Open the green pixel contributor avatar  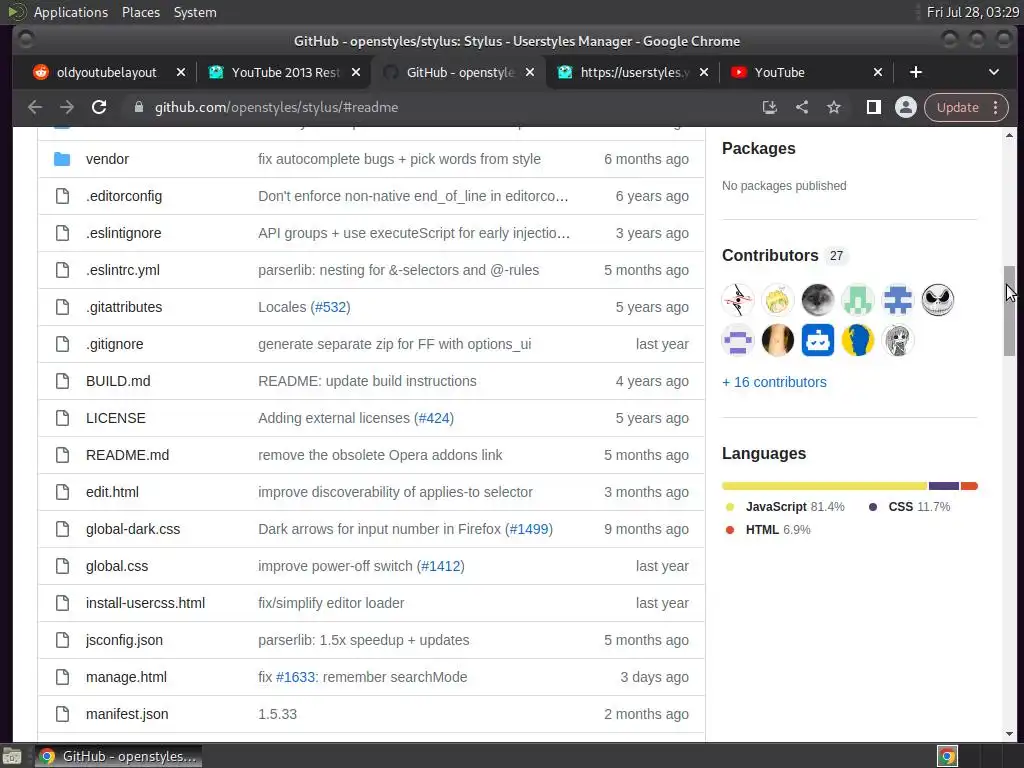(x=857, y=300)
